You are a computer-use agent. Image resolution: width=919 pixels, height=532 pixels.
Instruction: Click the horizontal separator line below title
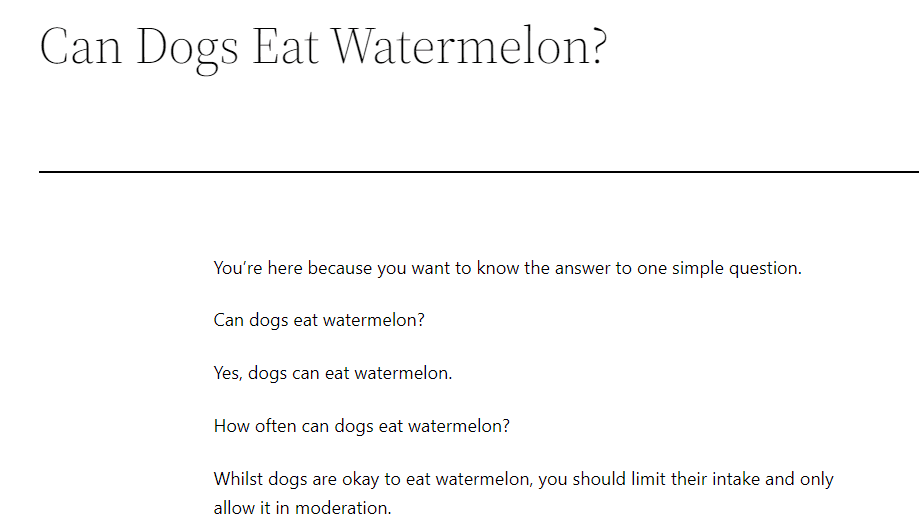[479, 172]
